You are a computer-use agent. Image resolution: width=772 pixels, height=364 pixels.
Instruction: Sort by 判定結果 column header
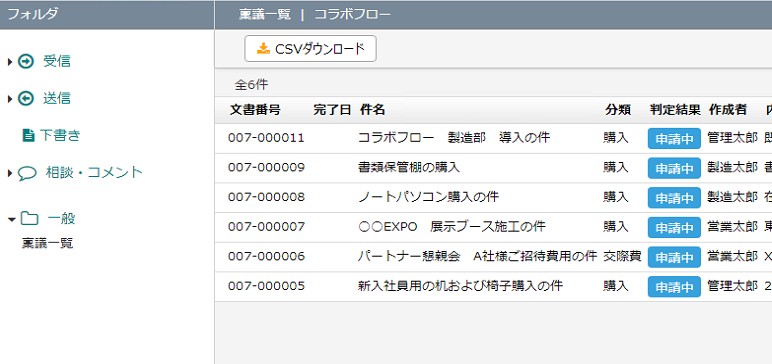pyautogui.click(x=675, y=110)
